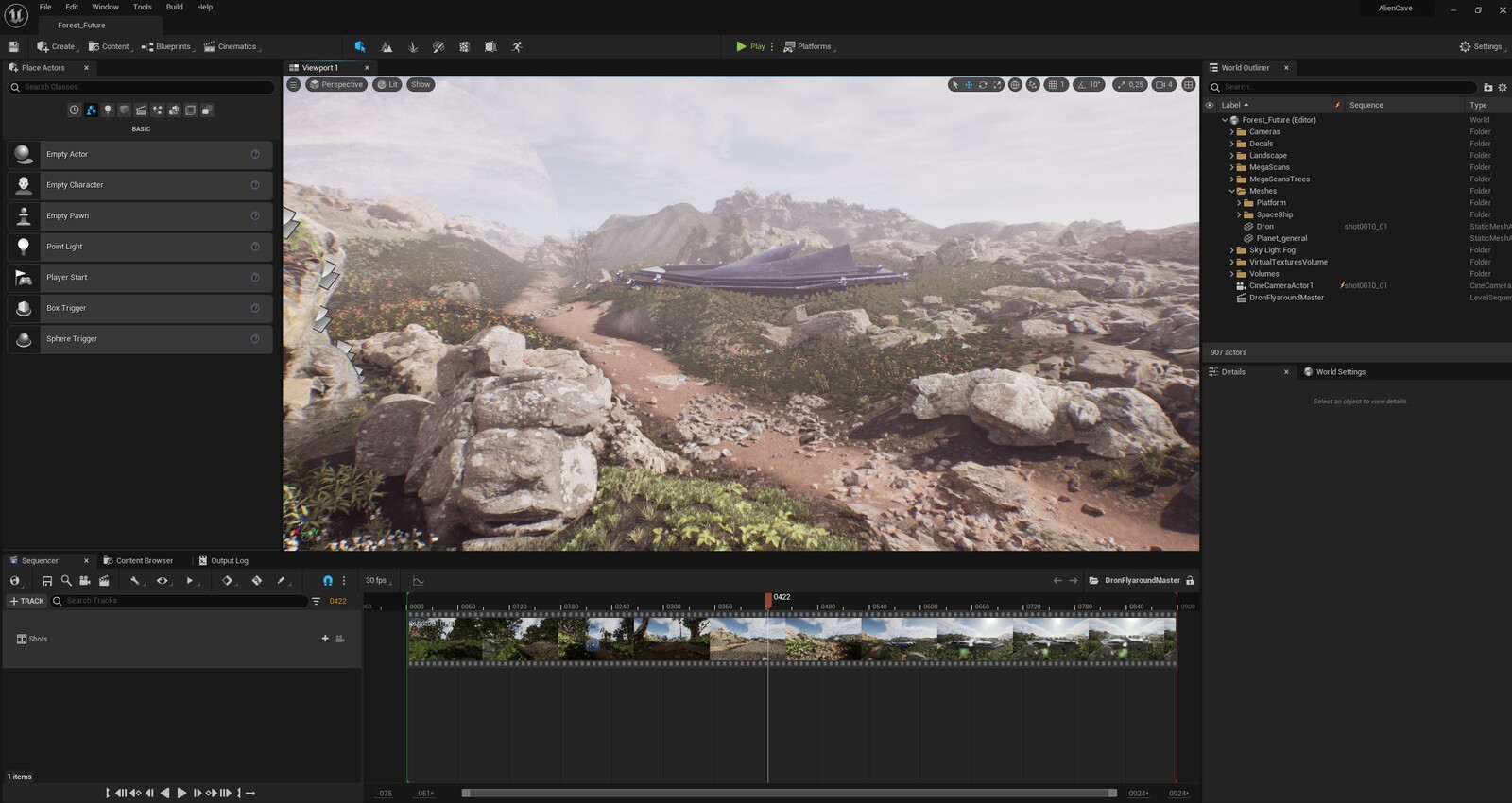This screenshot has width=1512, height=803.
Task: Click outliner settings gear icon
Action: [x=1502, y=87]
